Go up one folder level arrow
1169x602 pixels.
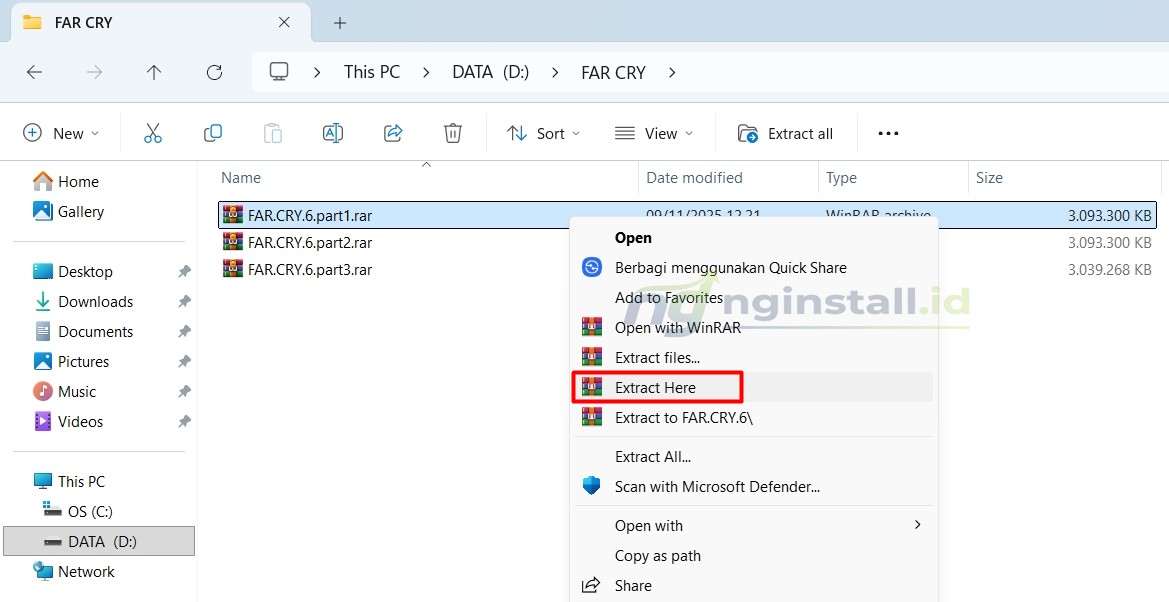[154, 72]
